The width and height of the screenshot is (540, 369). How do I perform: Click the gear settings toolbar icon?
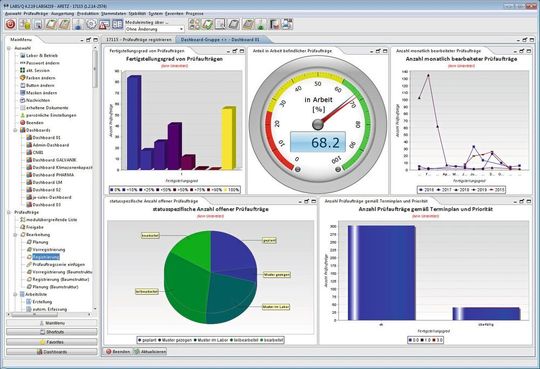click(91, 24)
